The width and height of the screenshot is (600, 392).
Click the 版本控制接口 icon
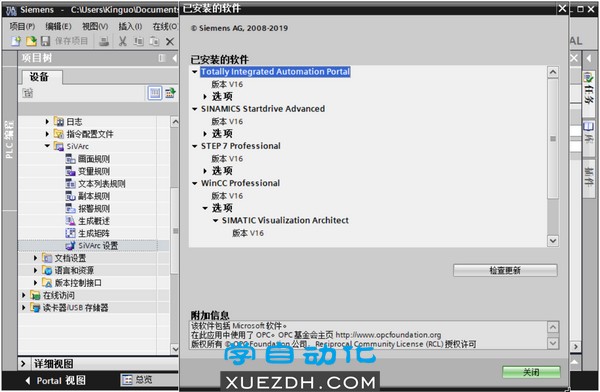click(x=47, y=283)
